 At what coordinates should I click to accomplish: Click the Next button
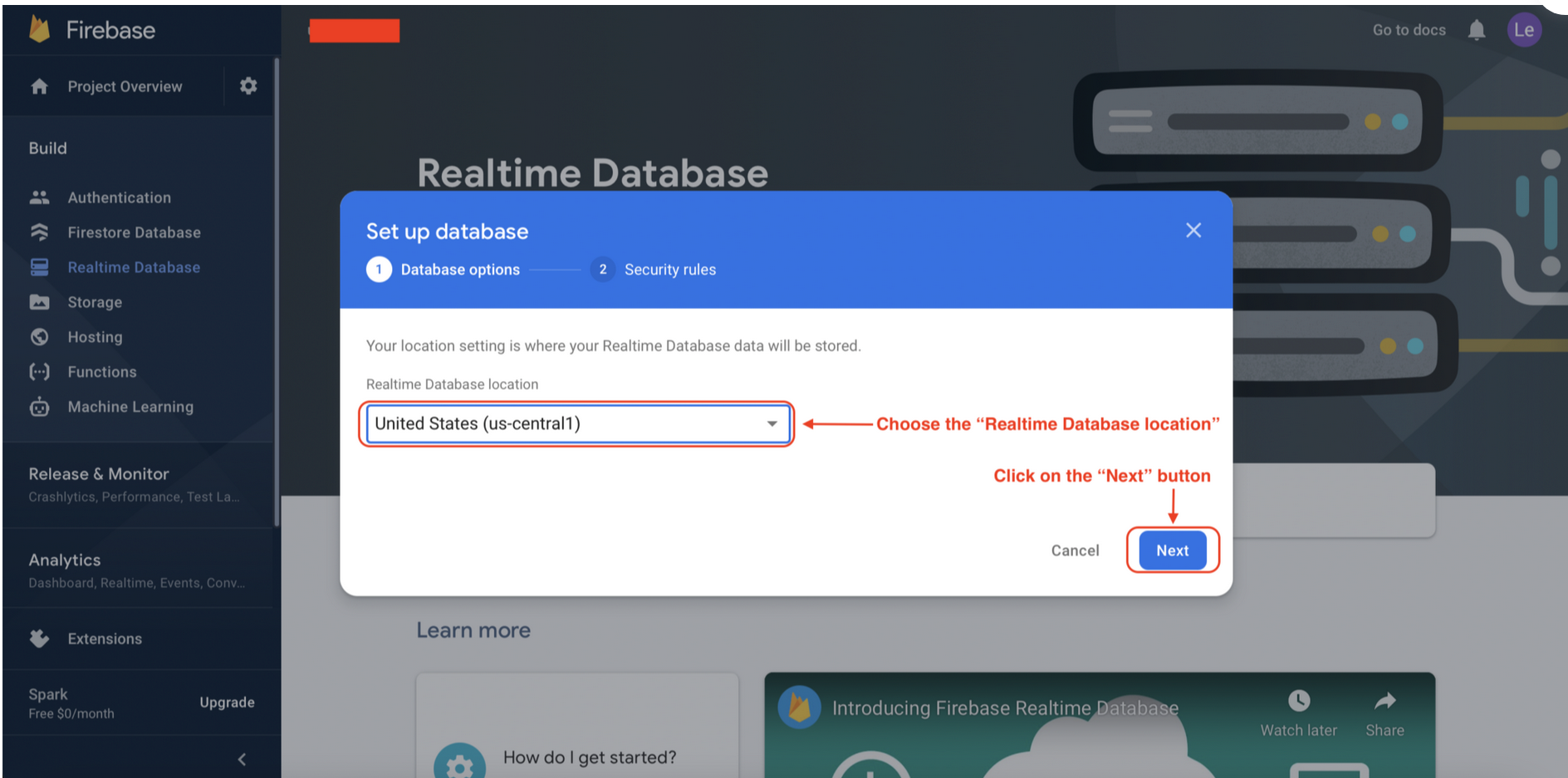[x=1173, y=550]
